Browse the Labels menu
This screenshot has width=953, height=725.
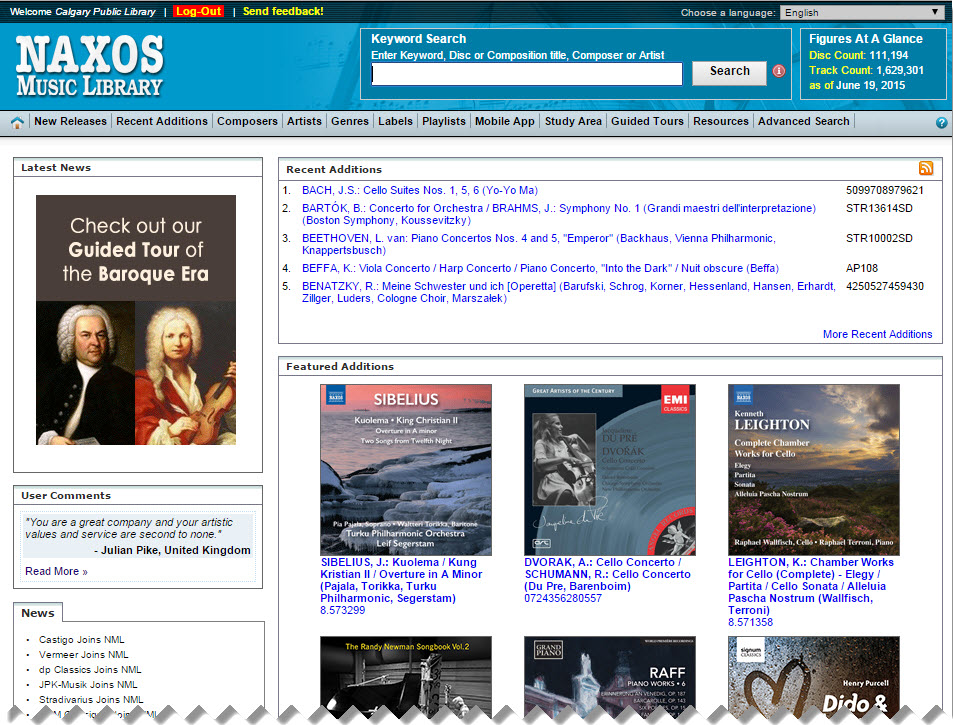pyautogui.click(x=395, y=122)
